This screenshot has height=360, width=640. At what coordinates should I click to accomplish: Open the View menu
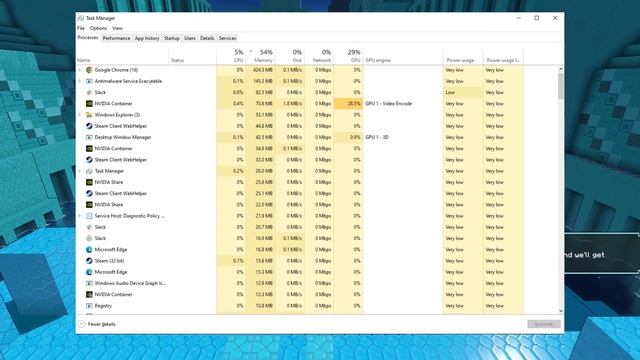click(x=117, y=28)
